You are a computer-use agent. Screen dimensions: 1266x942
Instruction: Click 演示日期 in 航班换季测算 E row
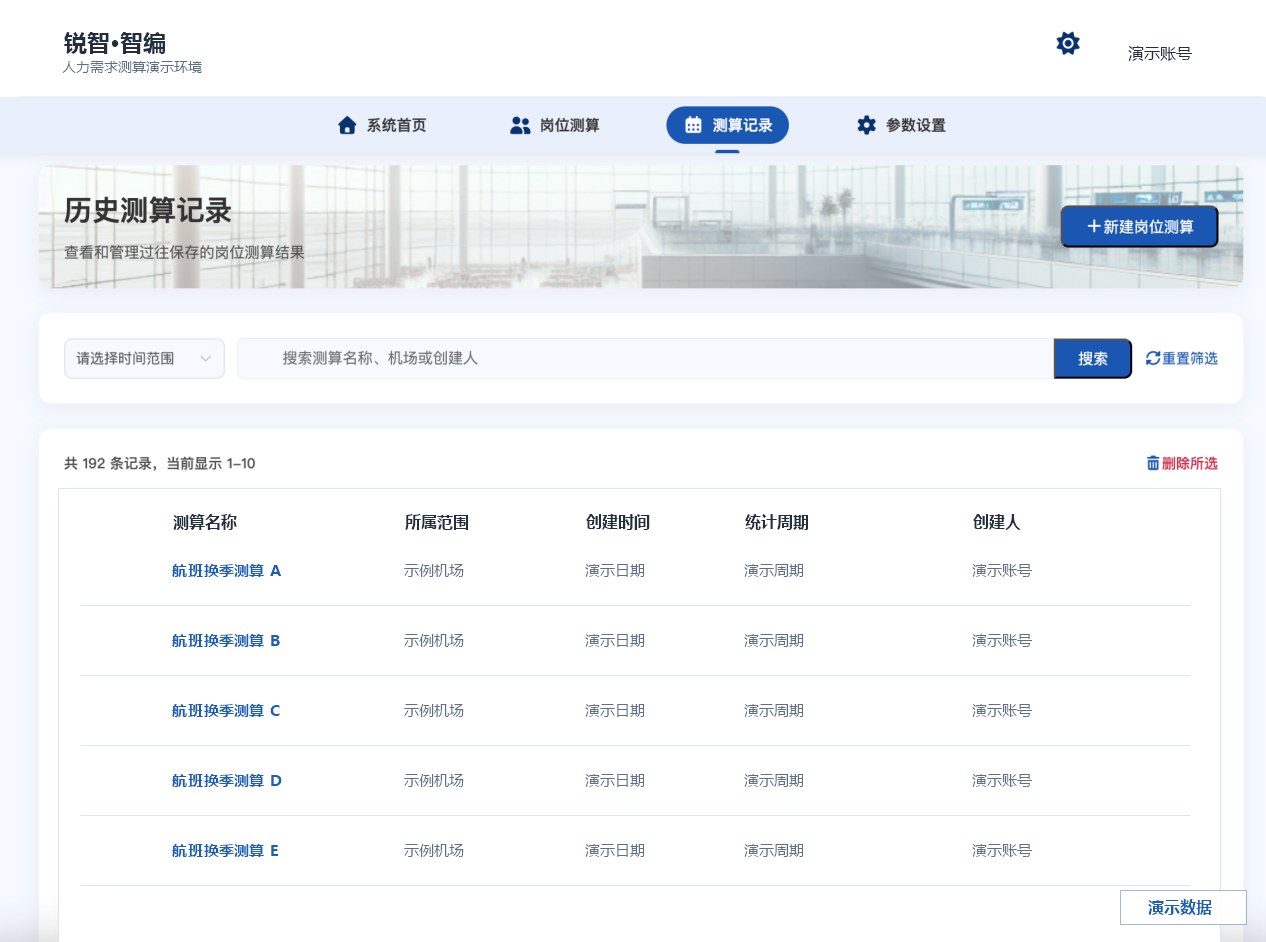tap(615, 850)
